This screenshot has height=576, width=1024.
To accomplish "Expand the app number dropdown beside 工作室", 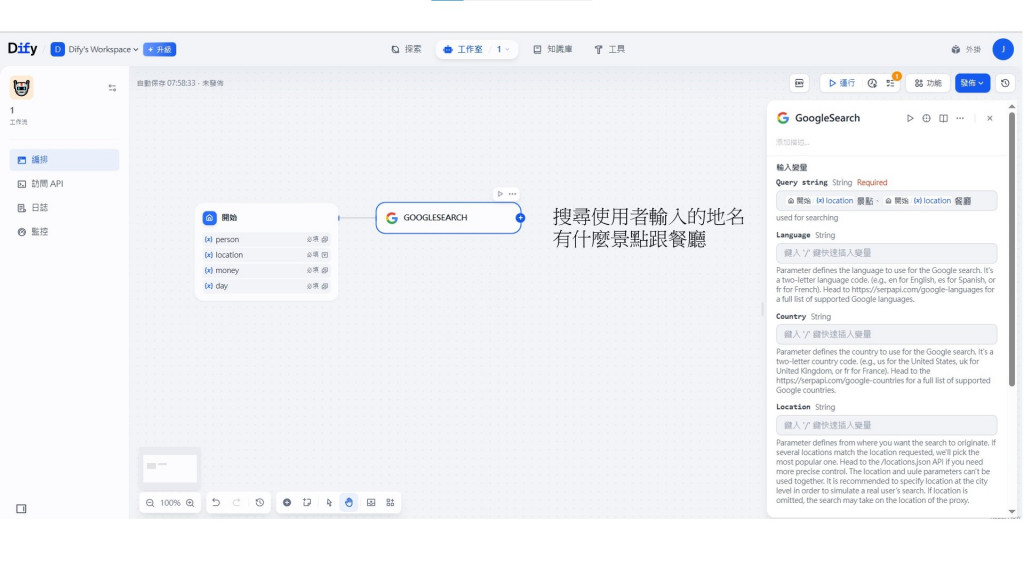I will click(503, 49).
